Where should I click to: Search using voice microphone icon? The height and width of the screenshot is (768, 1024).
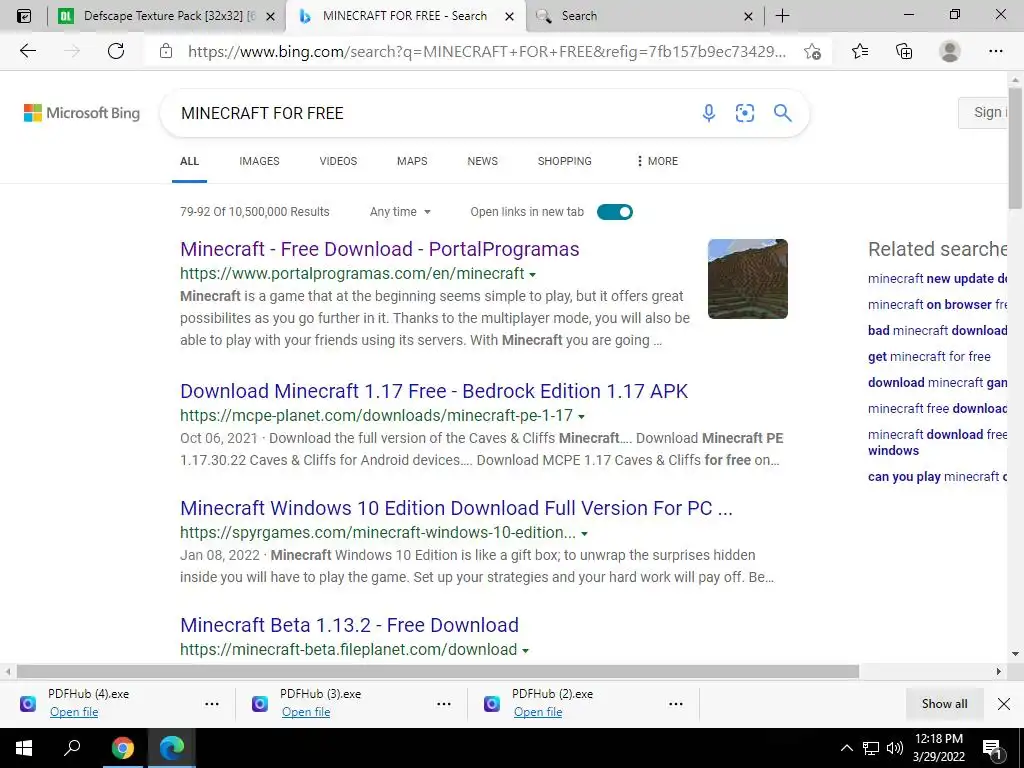(709, 113)
